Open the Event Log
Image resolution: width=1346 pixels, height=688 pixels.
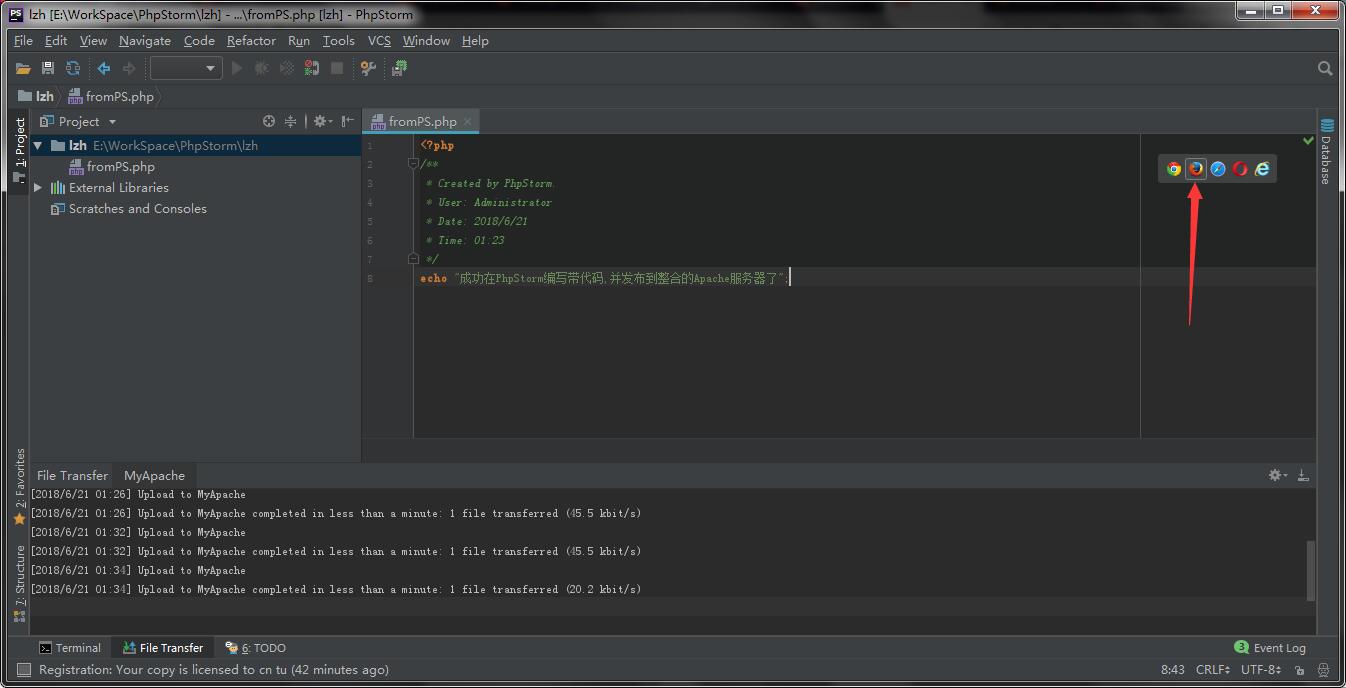[x=1270, y=647]
